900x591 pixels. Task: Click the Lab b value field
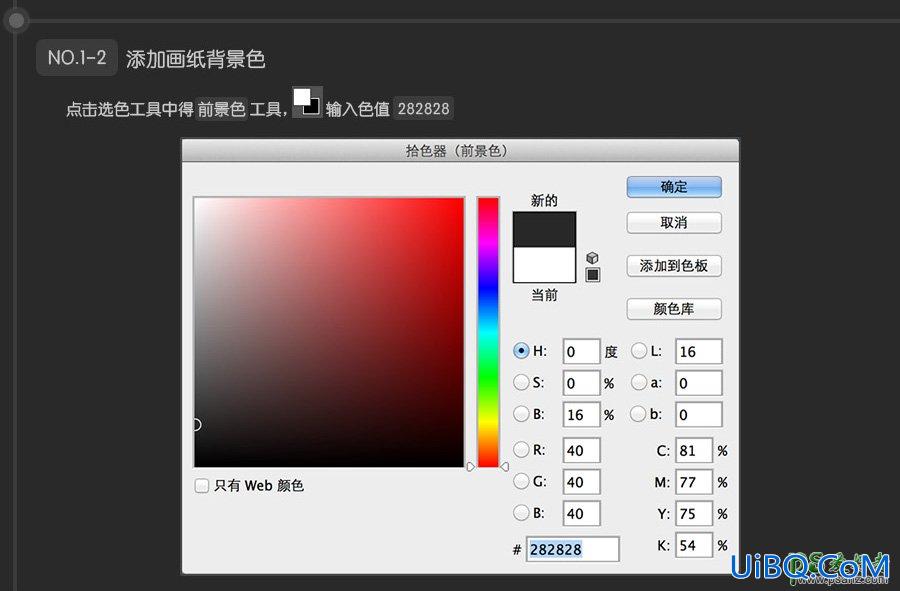click(x=699, y=414)
